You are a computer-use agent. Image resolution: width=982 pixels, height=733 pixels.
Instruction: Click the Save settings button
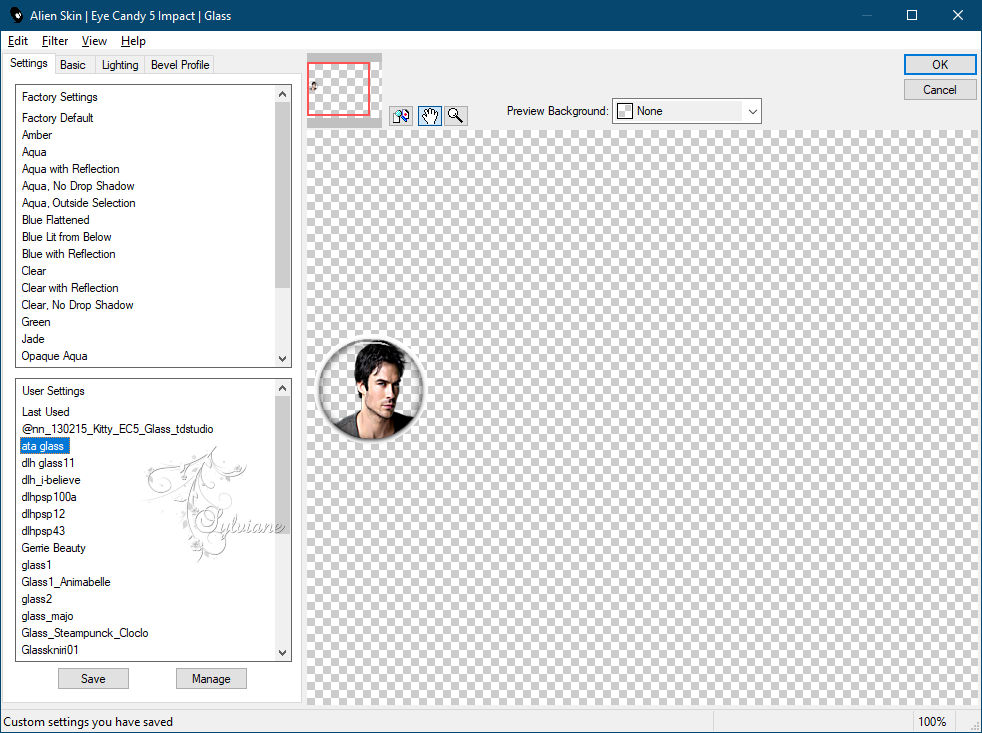(93, 678)
